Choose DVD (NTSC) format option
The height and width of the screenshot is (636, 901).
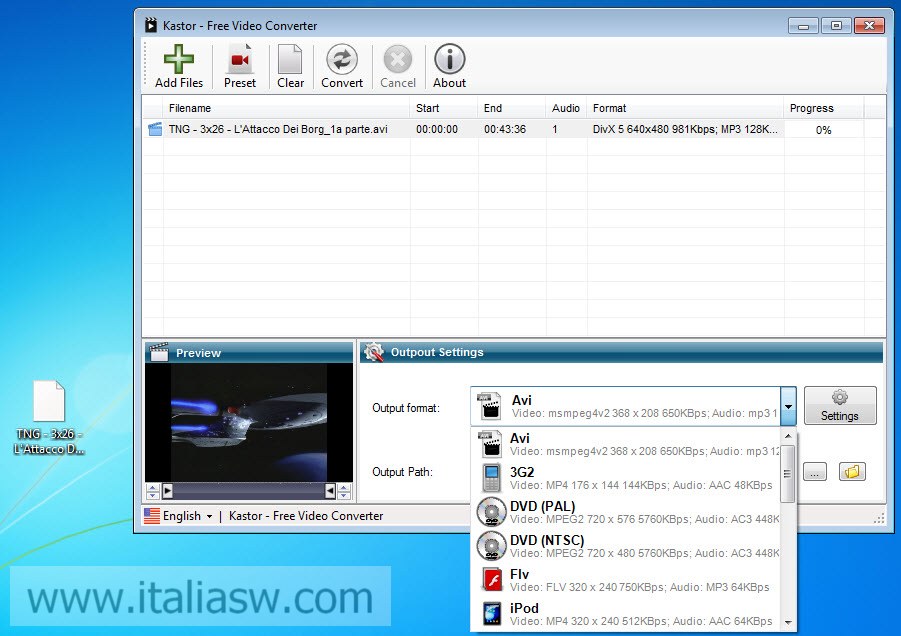[x=626, y=546]
